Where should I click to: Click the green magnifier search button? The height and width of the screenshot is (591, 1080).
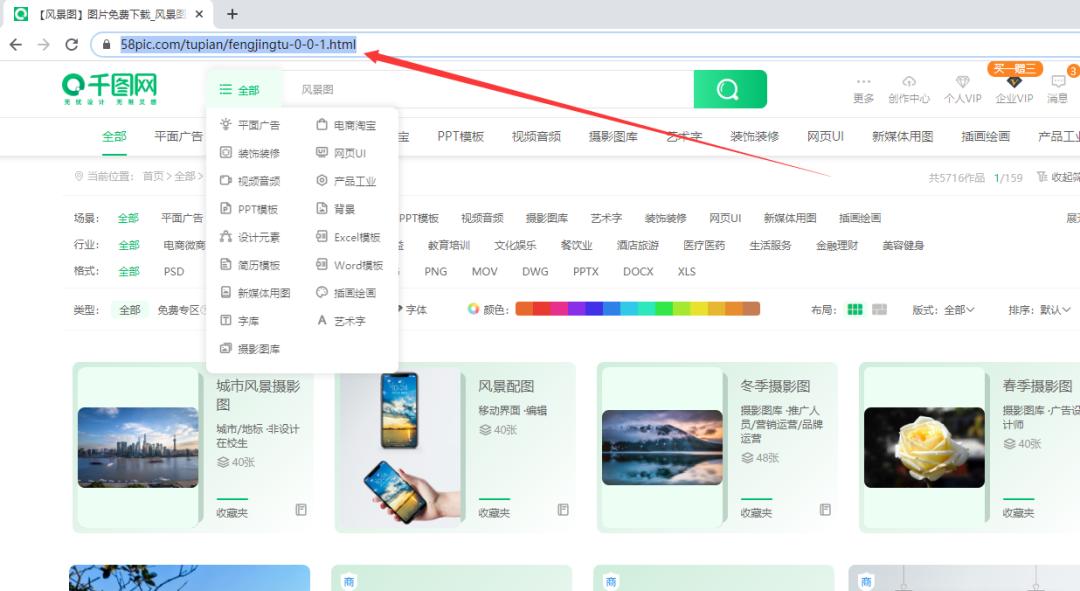(x=729, y=89)
